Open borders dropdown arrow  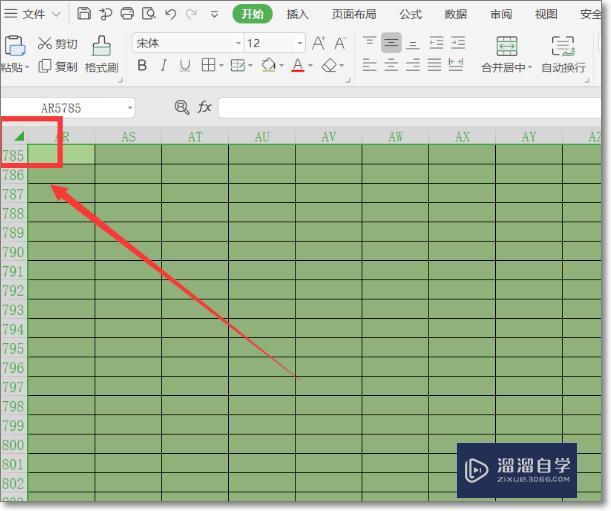[221, 65]
